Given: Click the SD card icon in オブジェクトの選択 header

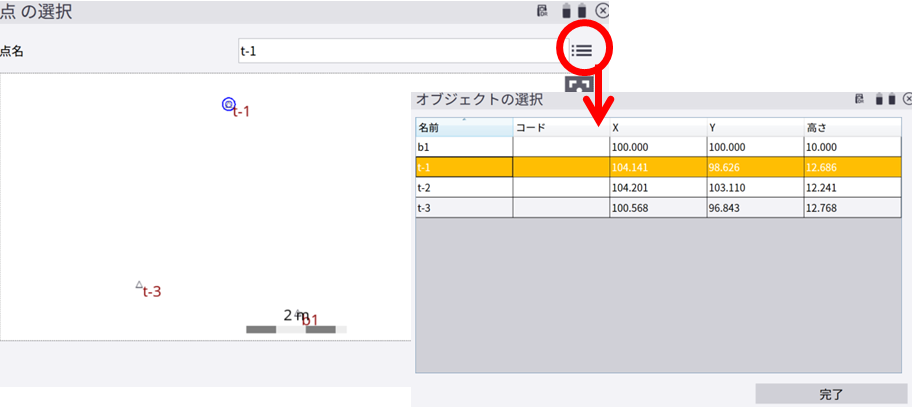Looking at the screenshot, I should pyautogui.click(x=859, y=99).
